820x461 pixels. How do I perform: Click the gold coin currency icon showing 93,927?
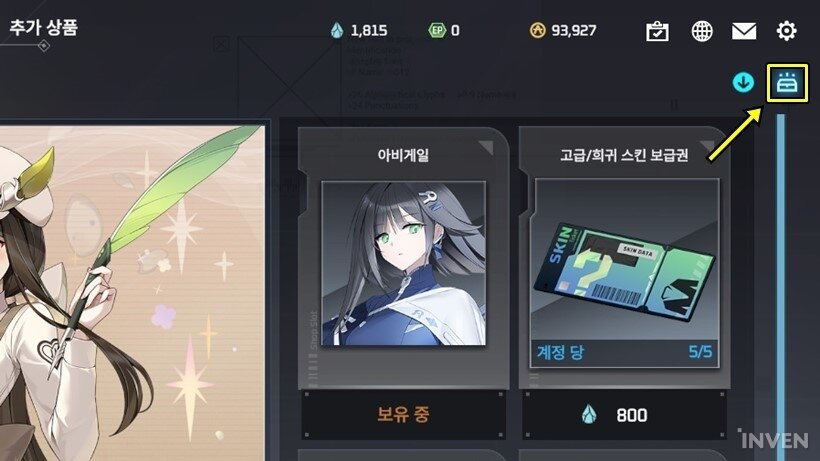537,30
